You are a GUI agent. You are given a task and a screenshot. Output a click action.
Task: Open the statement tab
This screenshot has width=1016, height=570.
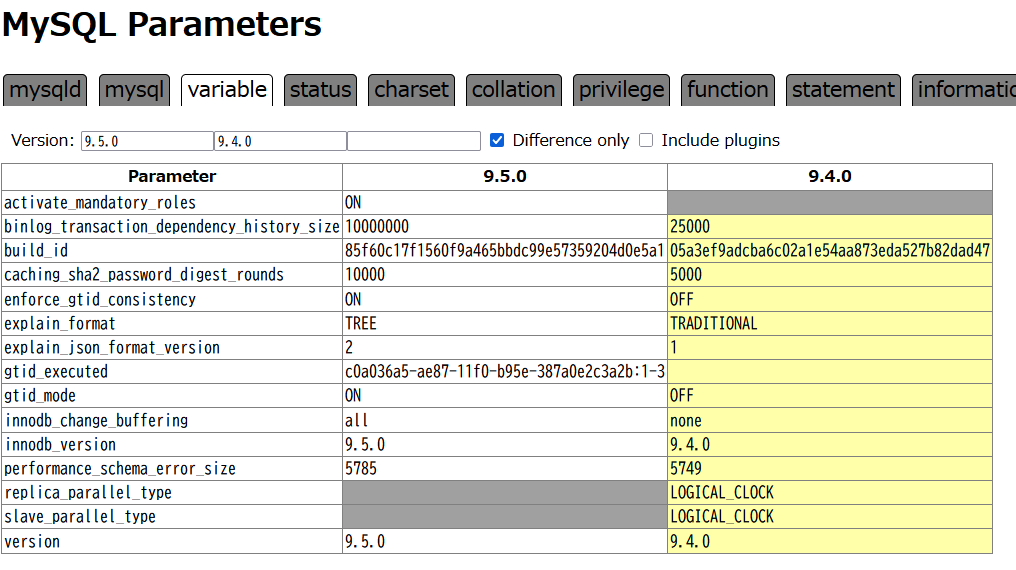(x=843, y=89)
